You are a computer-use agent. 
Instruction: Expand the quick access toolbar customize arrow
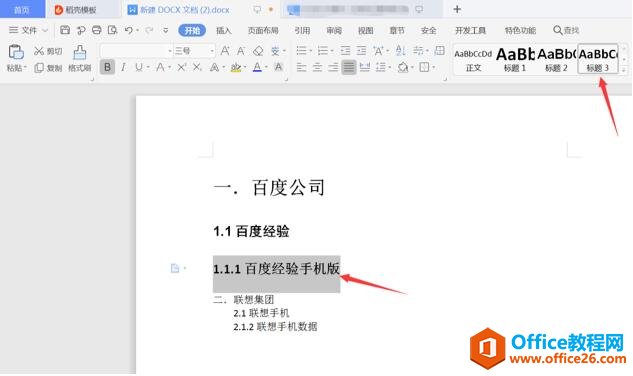pyautogui.click(x=166, y=30)
